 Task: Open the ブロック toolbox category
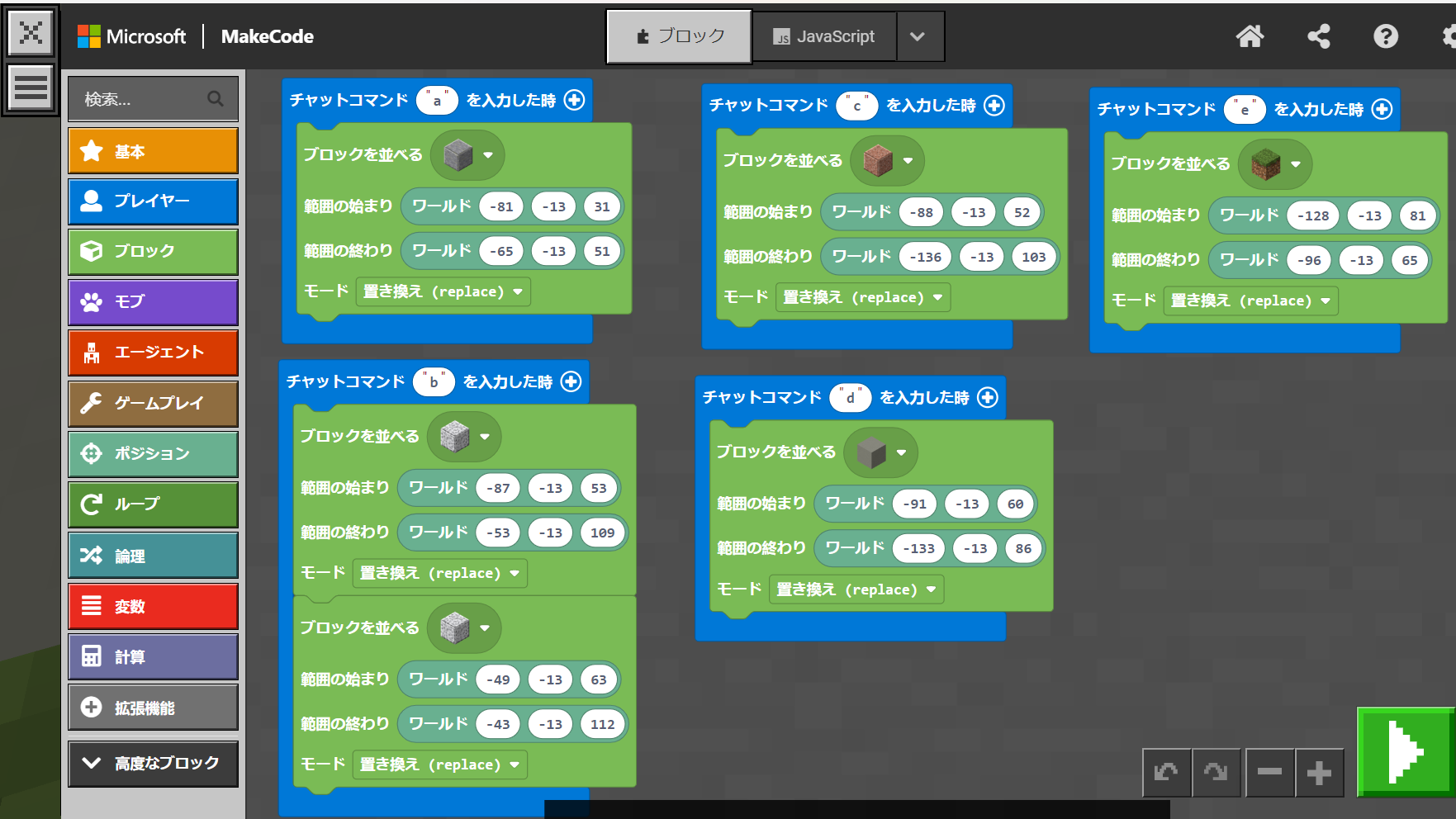(154, 252)
